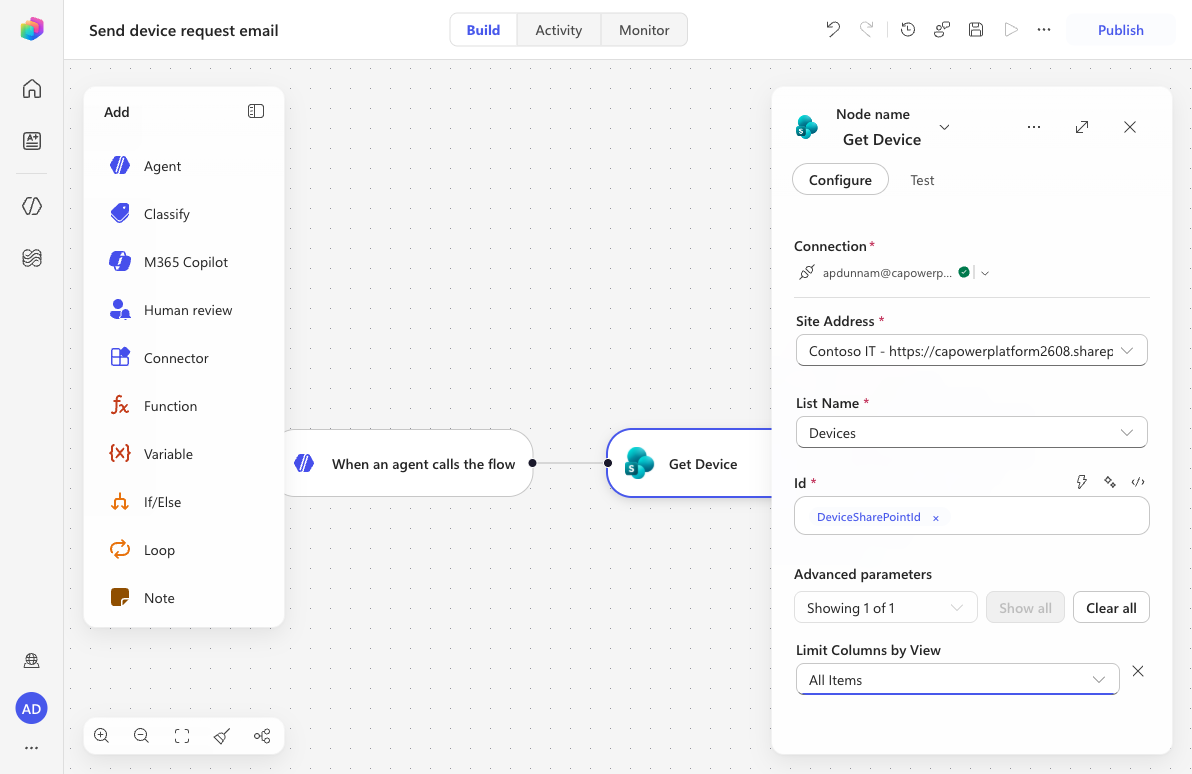The image size is (1192, 774).
Task: Add an M365 Copilot node
Action: [184, 262]
